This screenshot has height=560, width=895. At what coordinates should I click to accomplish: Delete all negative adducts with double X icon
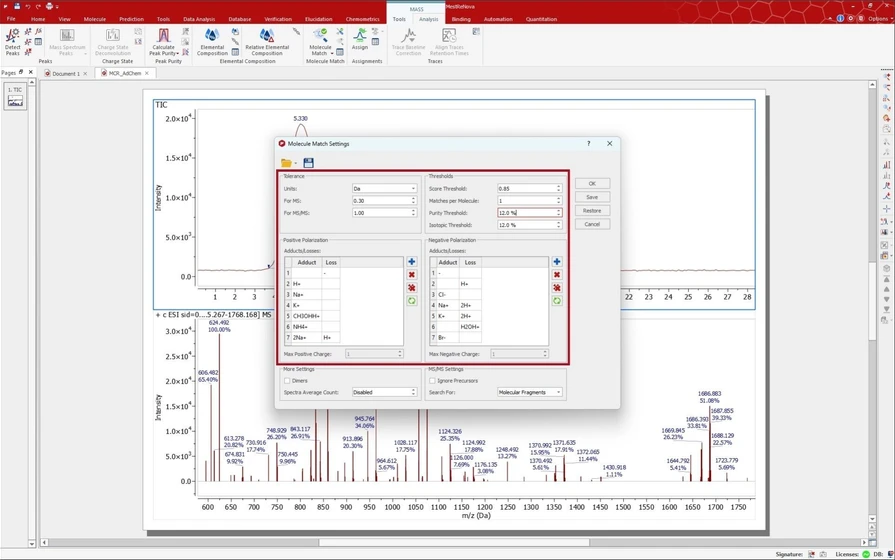click(557, 288)
